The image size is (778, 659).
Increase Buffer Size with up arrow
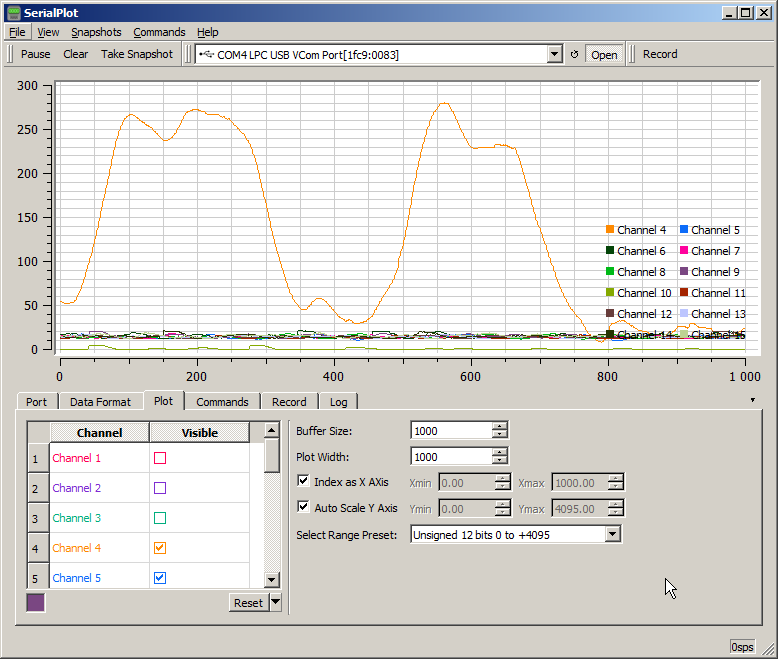point(500,426)
